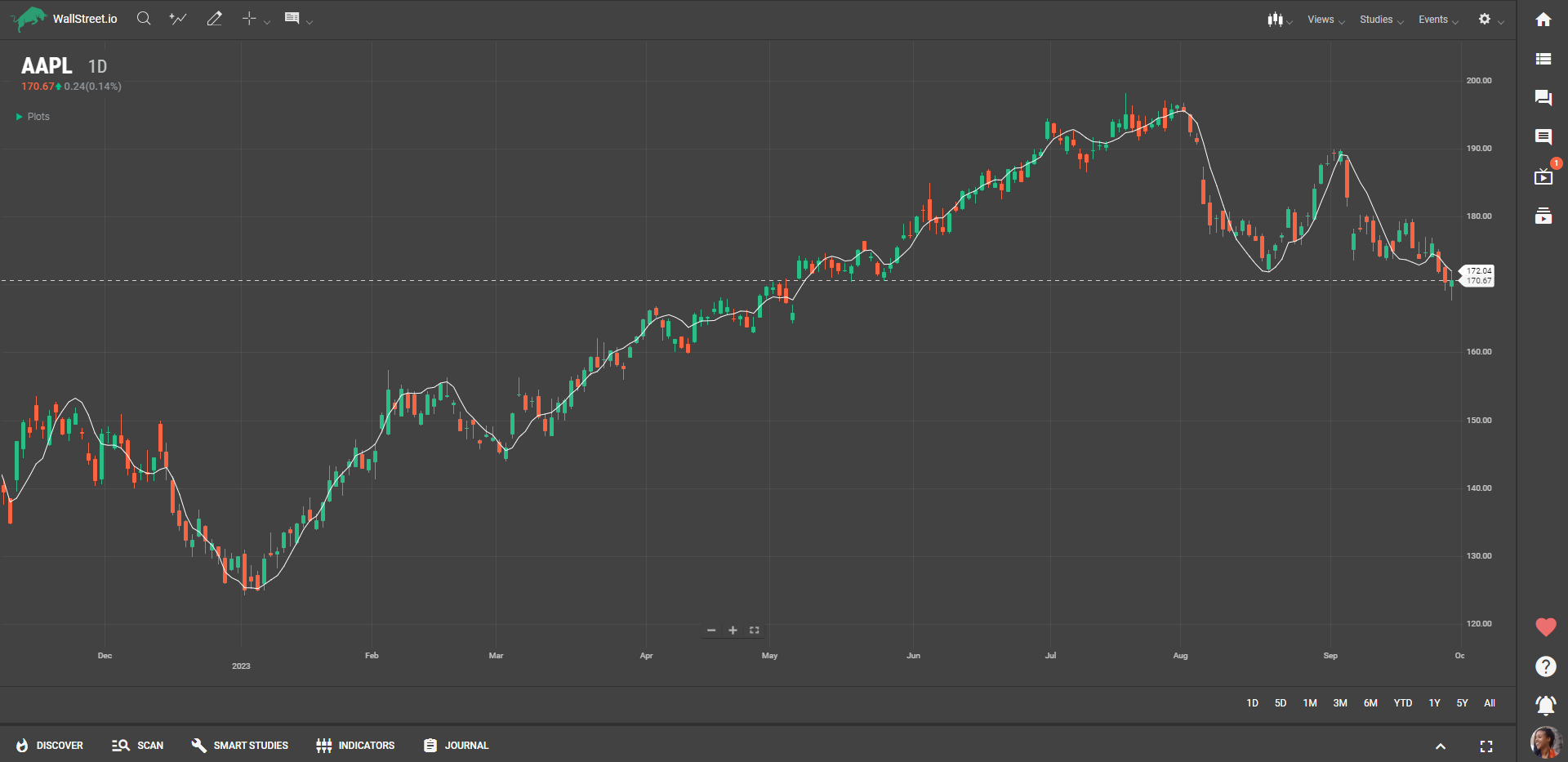Click the WallStreet.io bull logo
The height and width of the screenshot is (762, 1568).
coord(29,18)
